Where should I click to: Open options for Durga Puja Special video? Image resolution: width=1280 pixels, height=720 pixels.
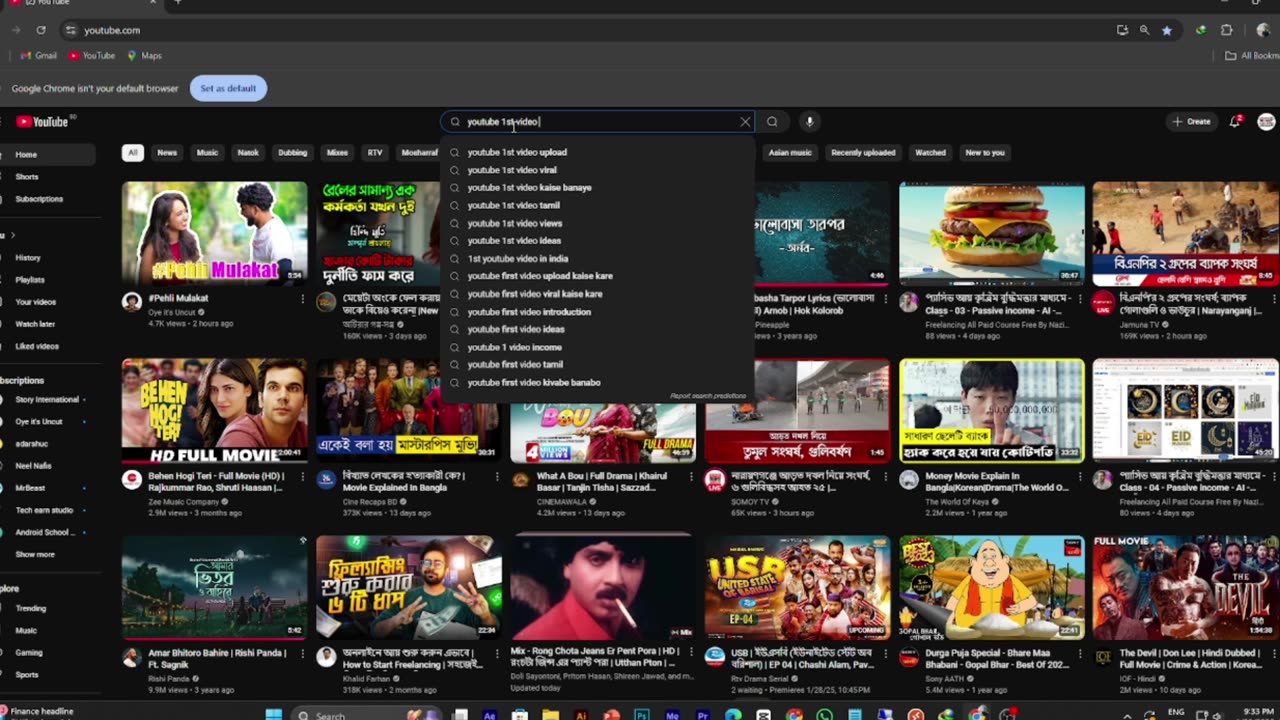1080,654
